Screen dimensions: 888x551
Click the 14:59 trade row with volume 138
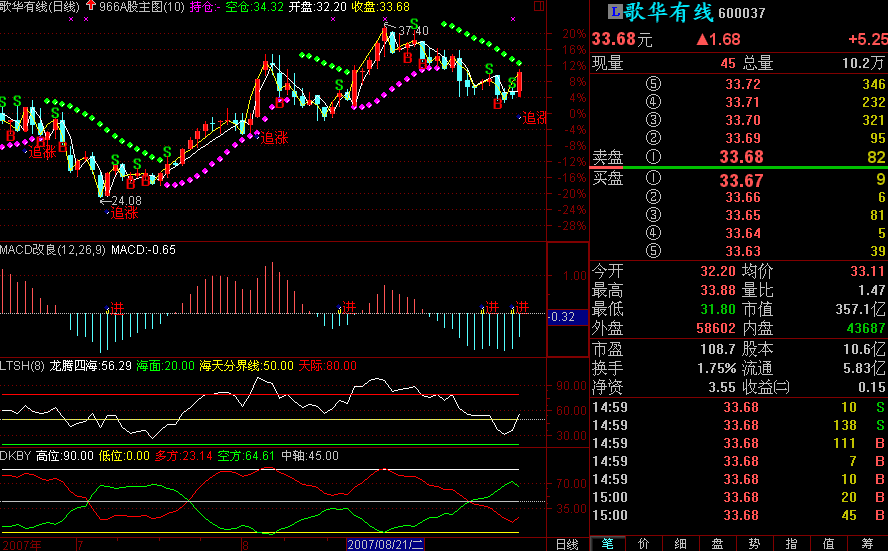(738, 425)
